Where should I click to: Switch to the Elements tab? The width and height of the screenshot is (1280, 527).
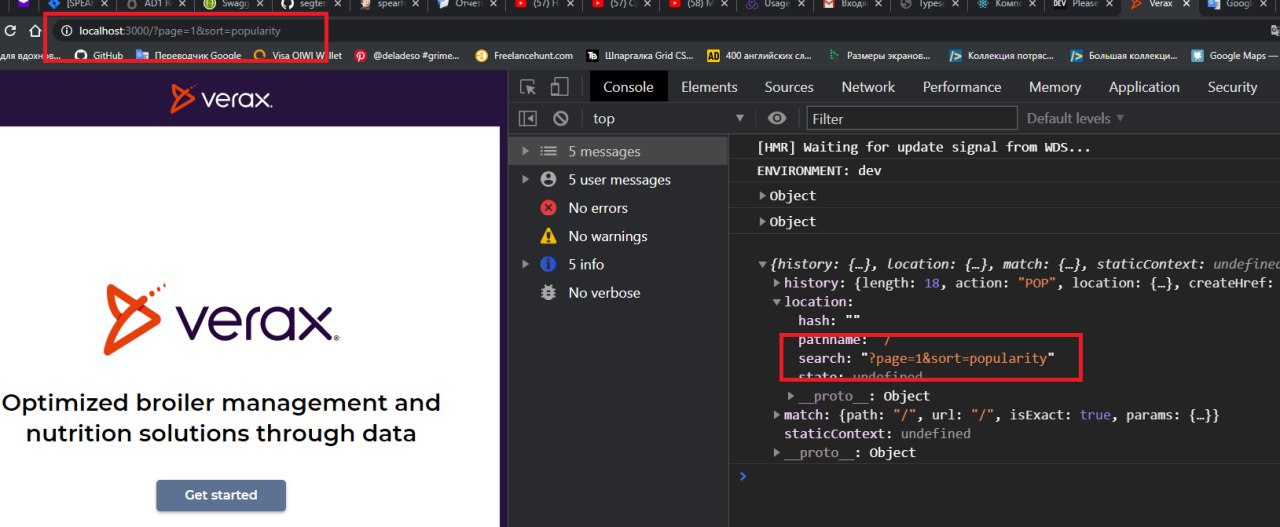(709, 87)
